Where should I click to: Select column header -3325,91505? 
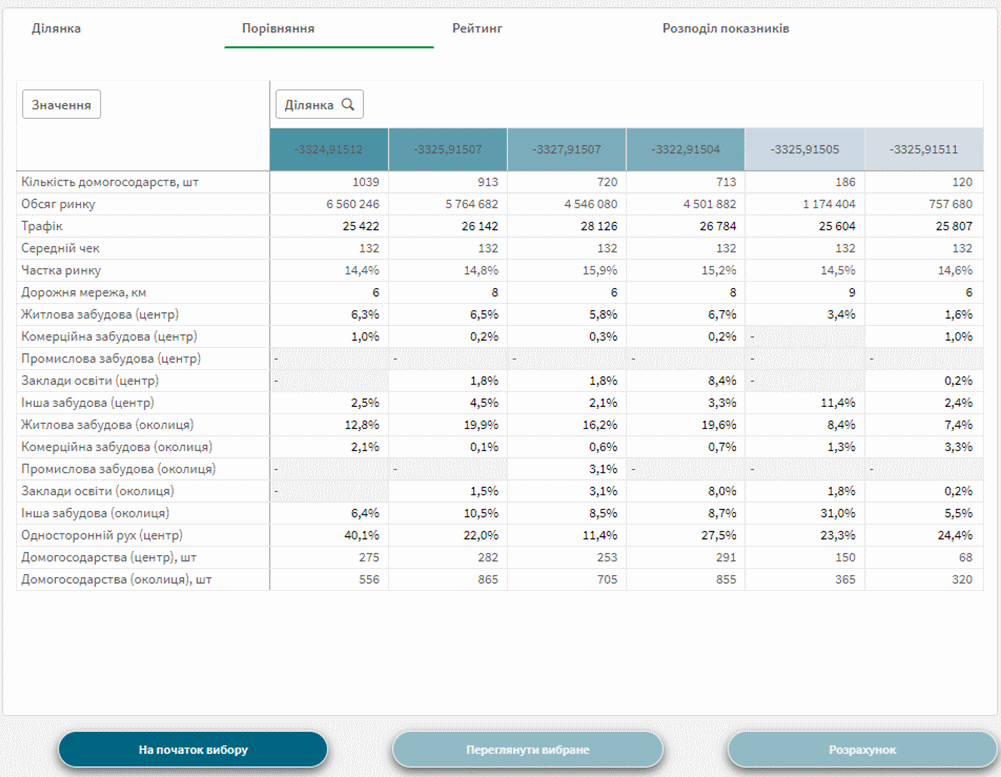click(804, 150)
